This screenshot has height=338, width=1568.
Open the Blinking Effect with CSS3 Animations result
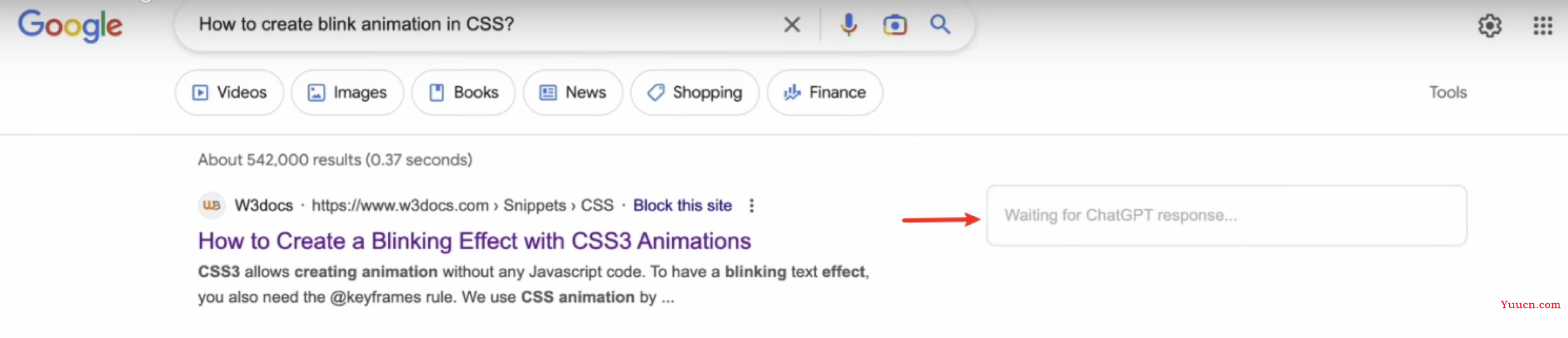tap(474, 241)
